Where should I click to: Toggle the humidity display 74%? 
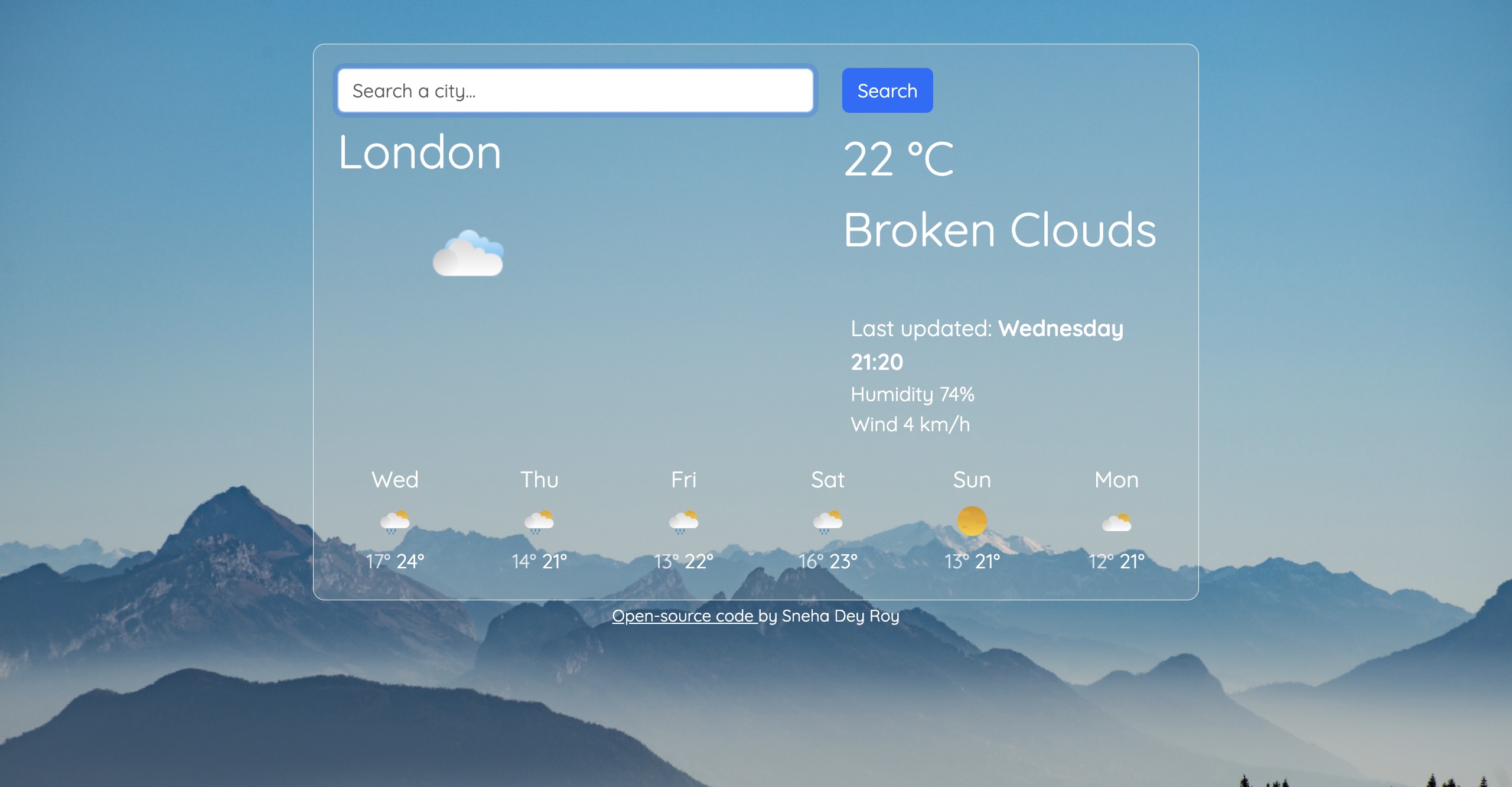913,394
